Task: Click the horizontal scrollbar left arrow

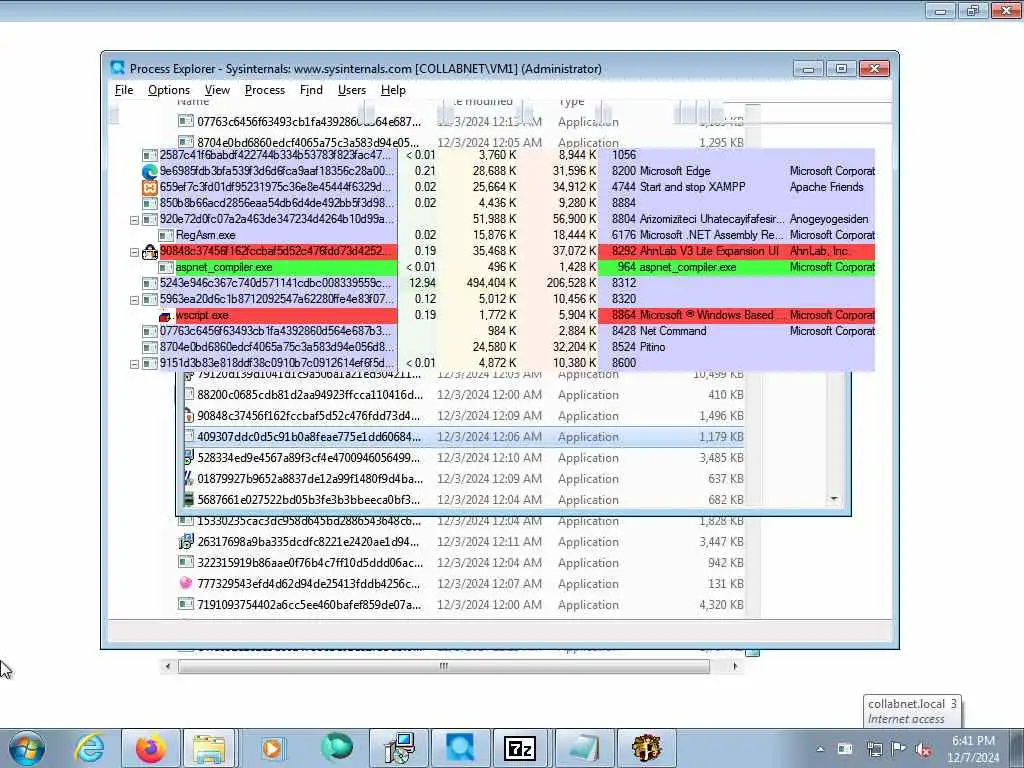Action: point(168,666)
